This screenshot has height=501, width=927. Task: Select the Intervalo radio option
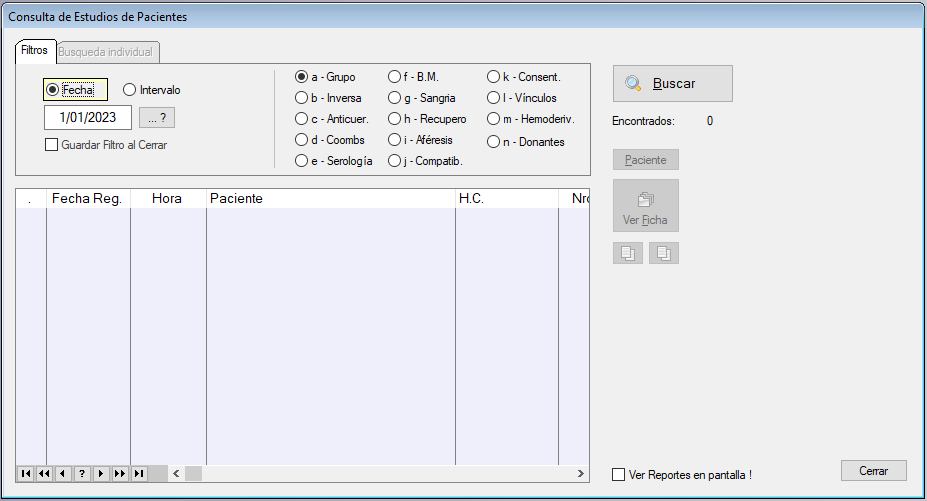(x=130, y=90)
